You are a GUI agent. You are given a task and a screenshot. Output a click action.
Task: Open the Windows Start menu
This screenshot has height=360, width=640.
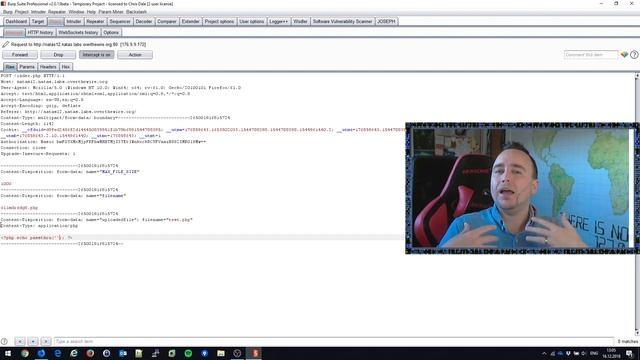[x=8, y=353]
